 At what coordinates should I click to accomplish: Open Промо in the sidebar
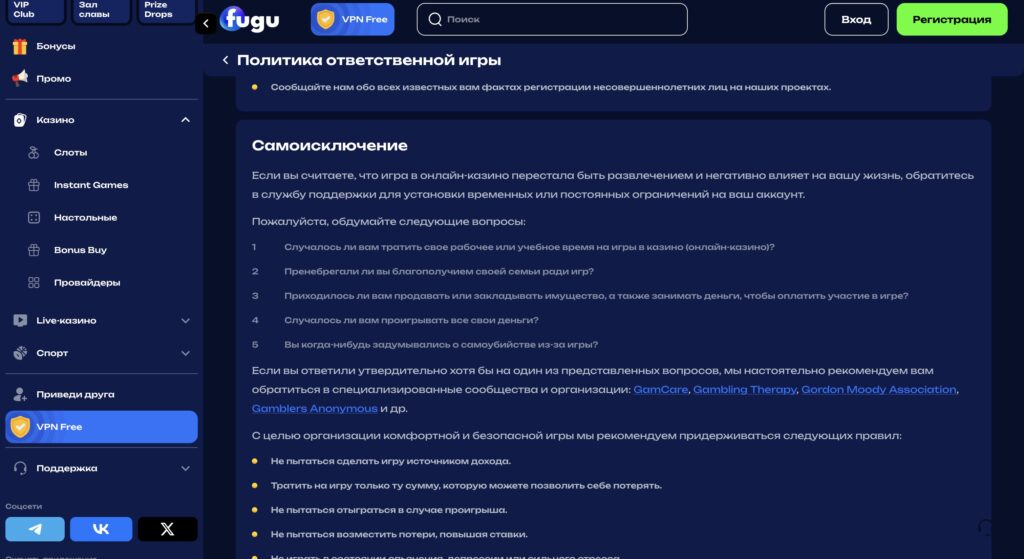54,78
